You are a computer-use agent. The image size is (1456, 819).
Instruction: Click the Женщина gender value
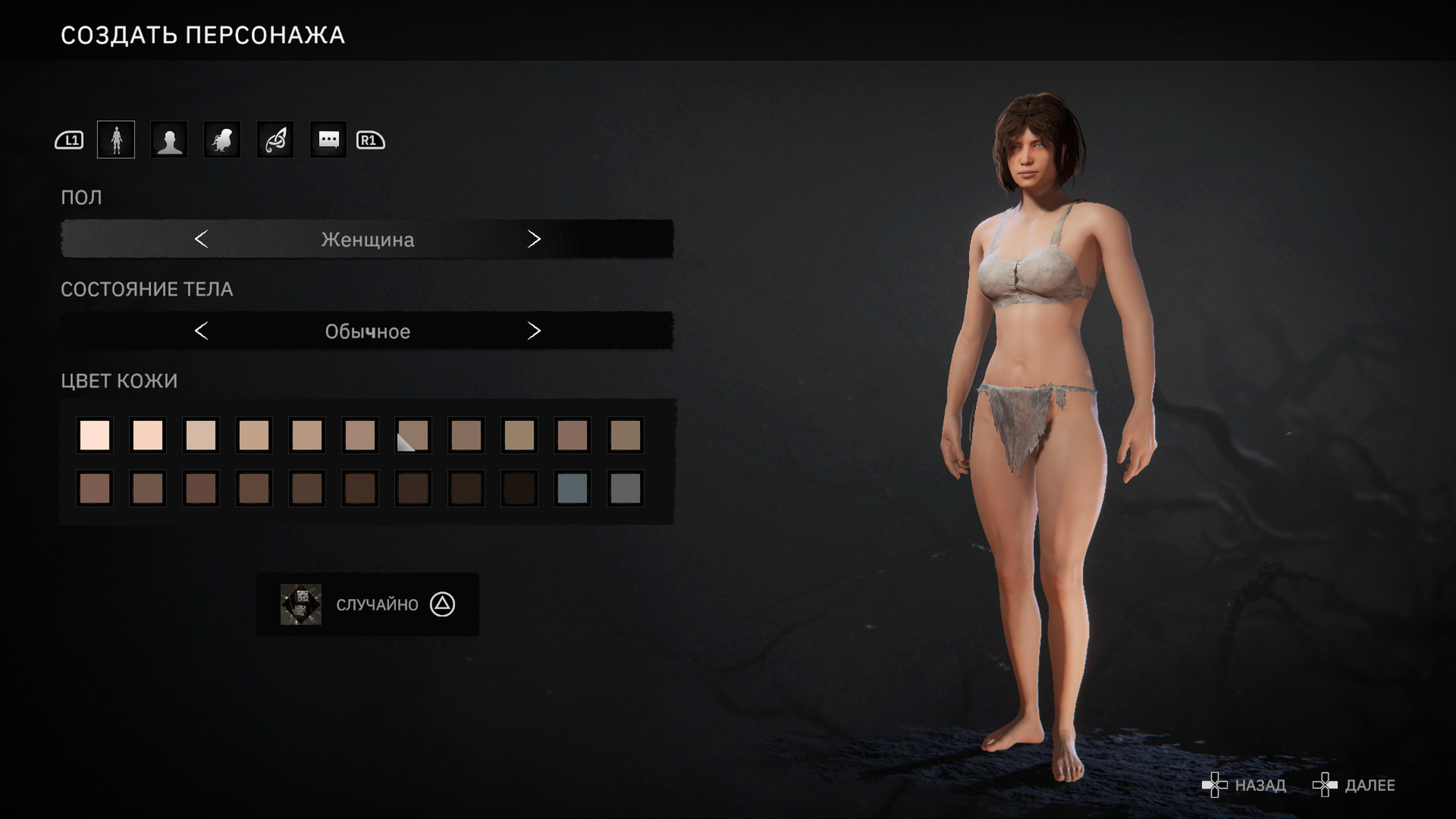click(x=368, y=240)
